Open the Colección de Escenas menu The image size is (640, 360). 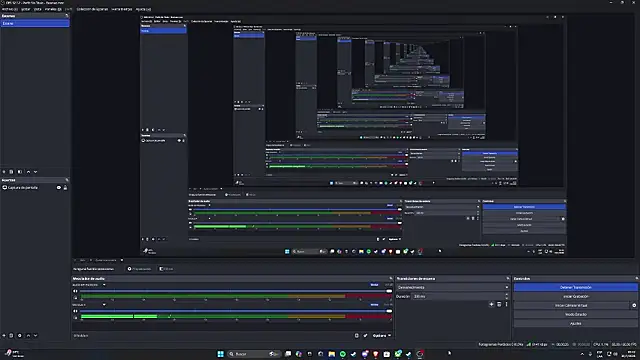point(92,9)
